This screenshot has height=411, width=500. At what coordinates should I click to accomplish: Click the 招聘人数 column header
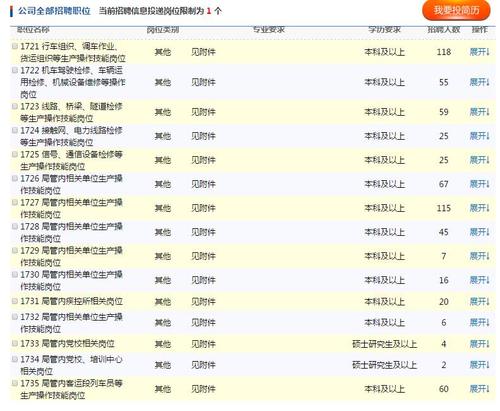point(444,30)
